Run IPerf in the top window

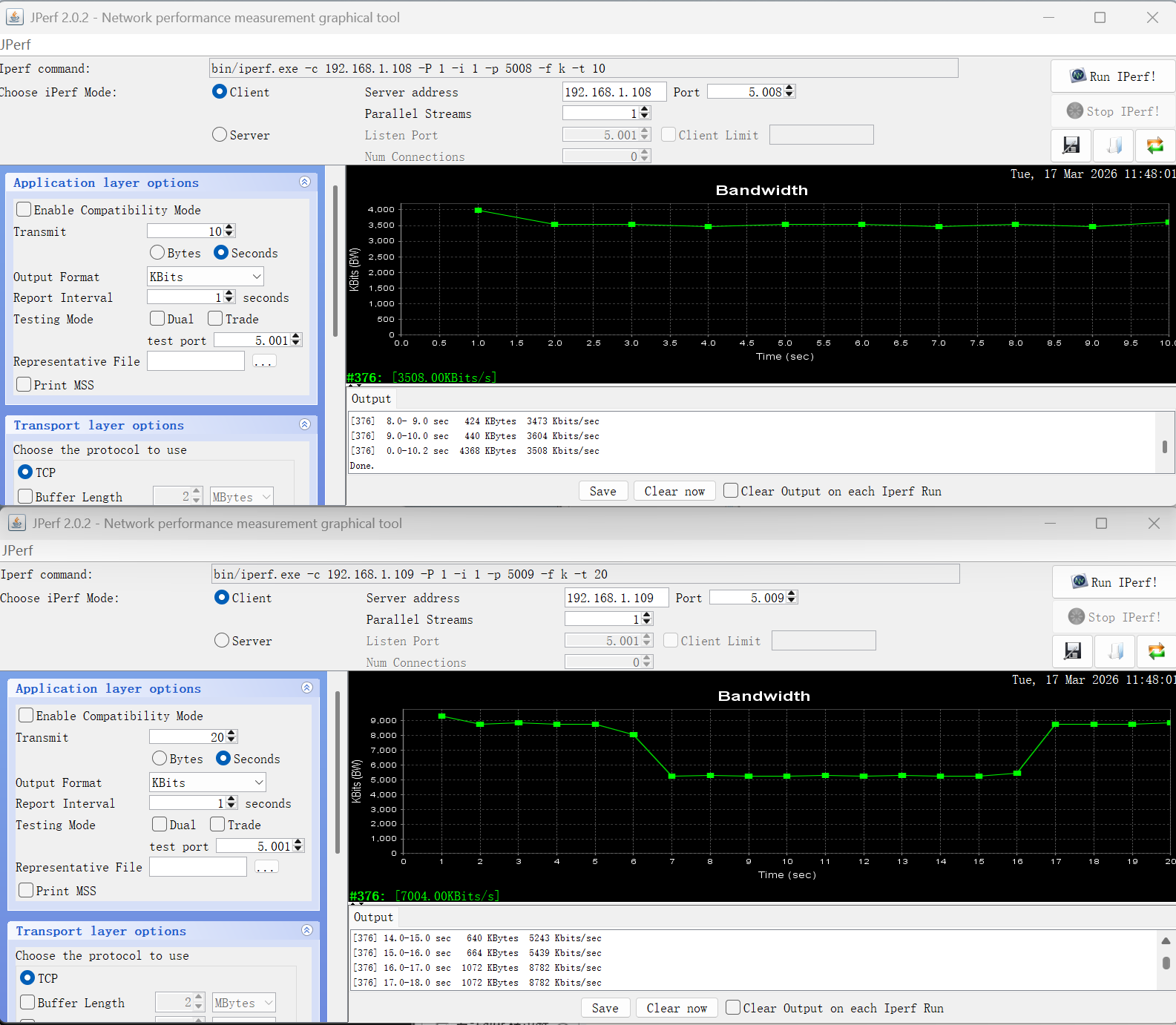pyautogui.click(x=1113, y=76)
